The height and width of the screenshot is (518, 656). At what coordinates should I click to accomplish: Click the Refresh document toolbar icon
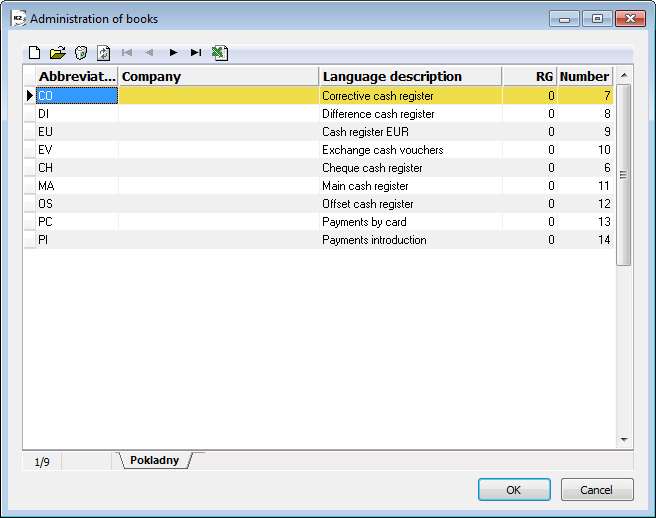pos(103,53)
